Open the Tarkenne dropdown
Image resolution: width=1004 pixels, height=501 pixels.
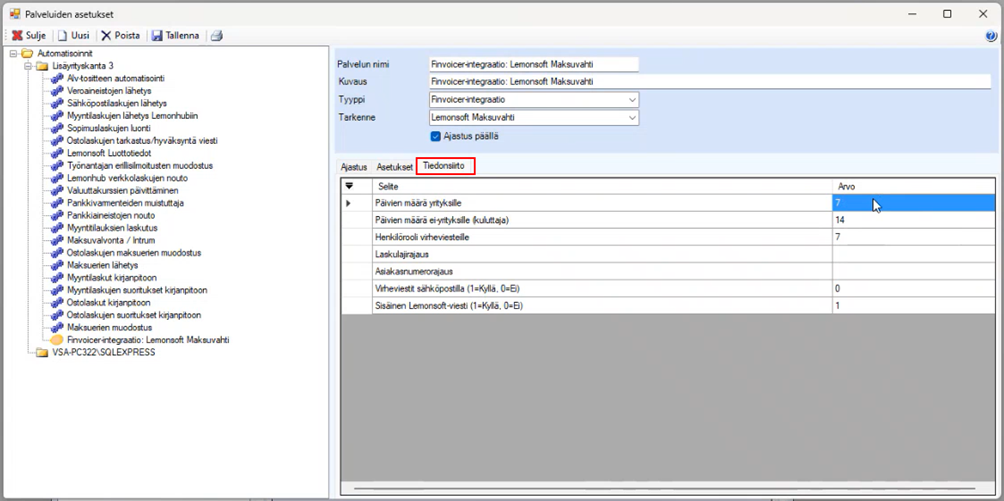632,118
